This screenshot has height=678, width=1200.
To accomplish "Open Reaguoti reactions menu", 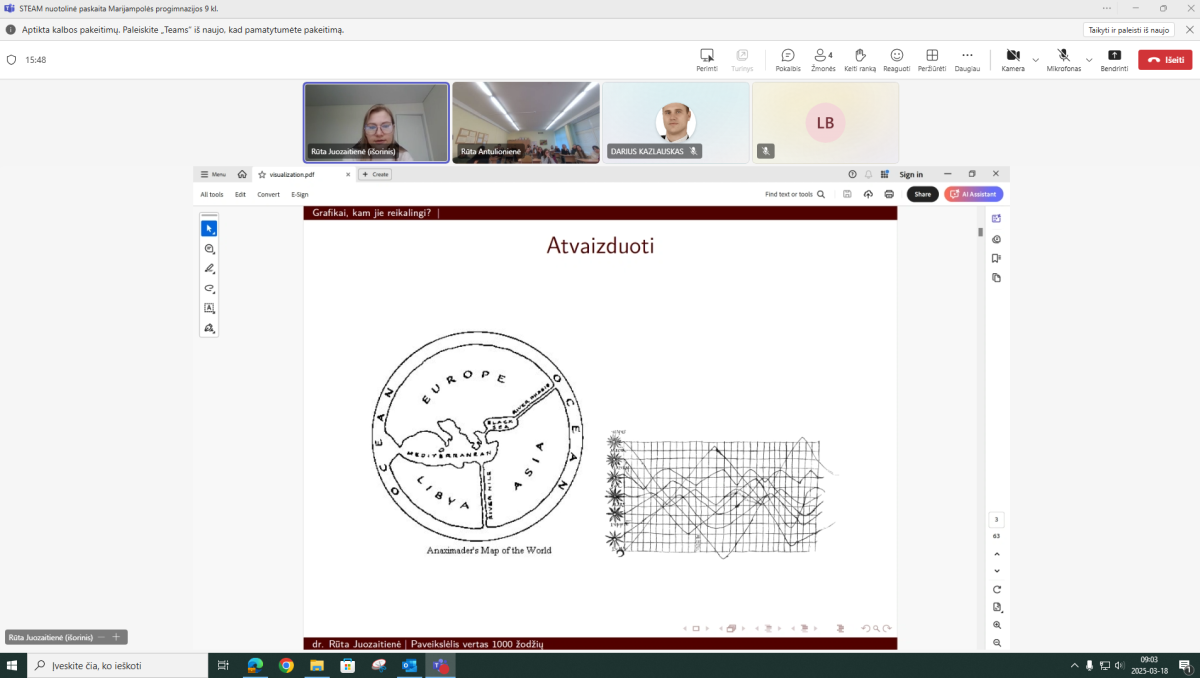I will click(896, 58).
